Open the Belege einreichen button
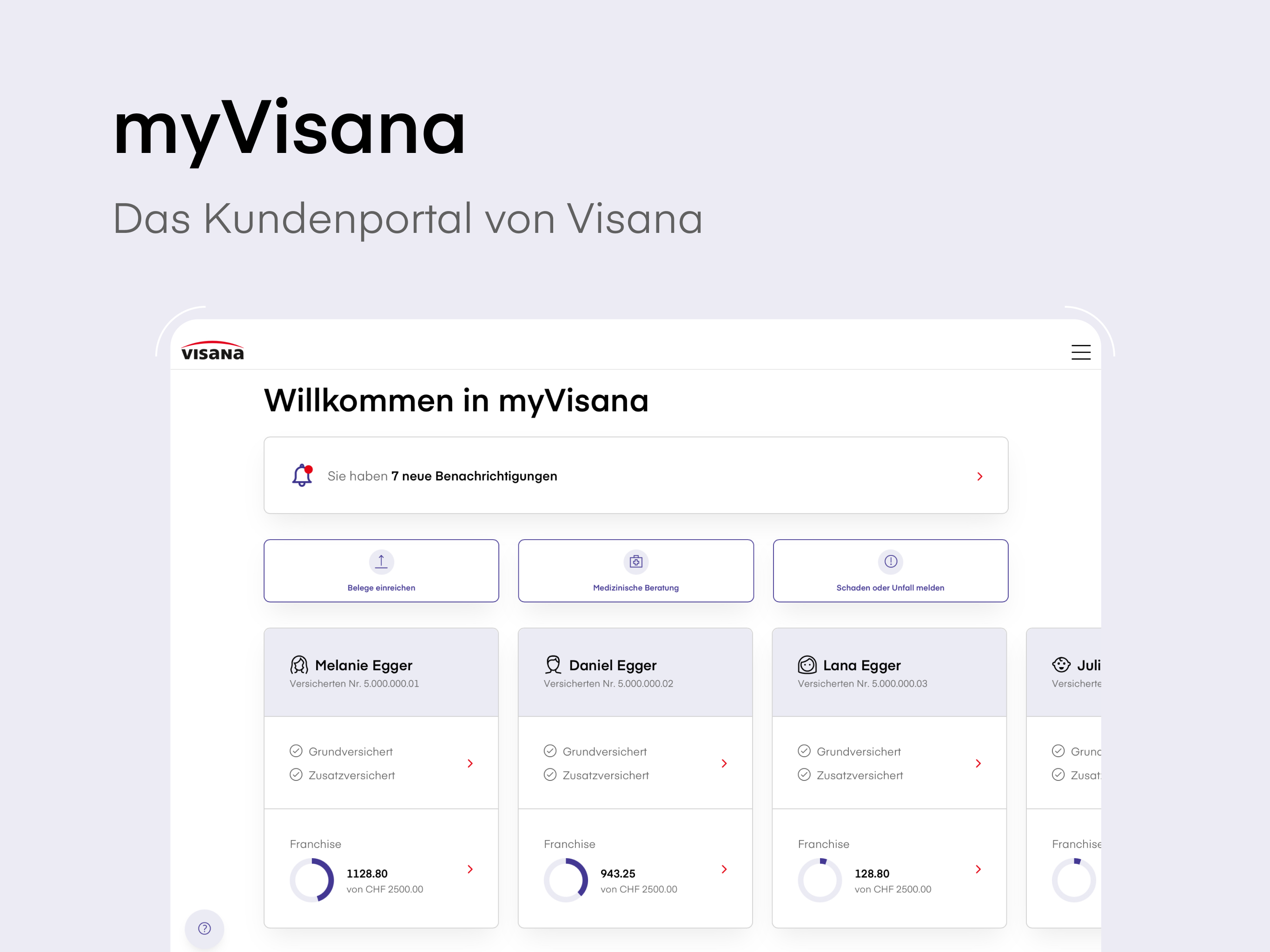Screen dimensions: 1270x952 [x=381, y=570]
